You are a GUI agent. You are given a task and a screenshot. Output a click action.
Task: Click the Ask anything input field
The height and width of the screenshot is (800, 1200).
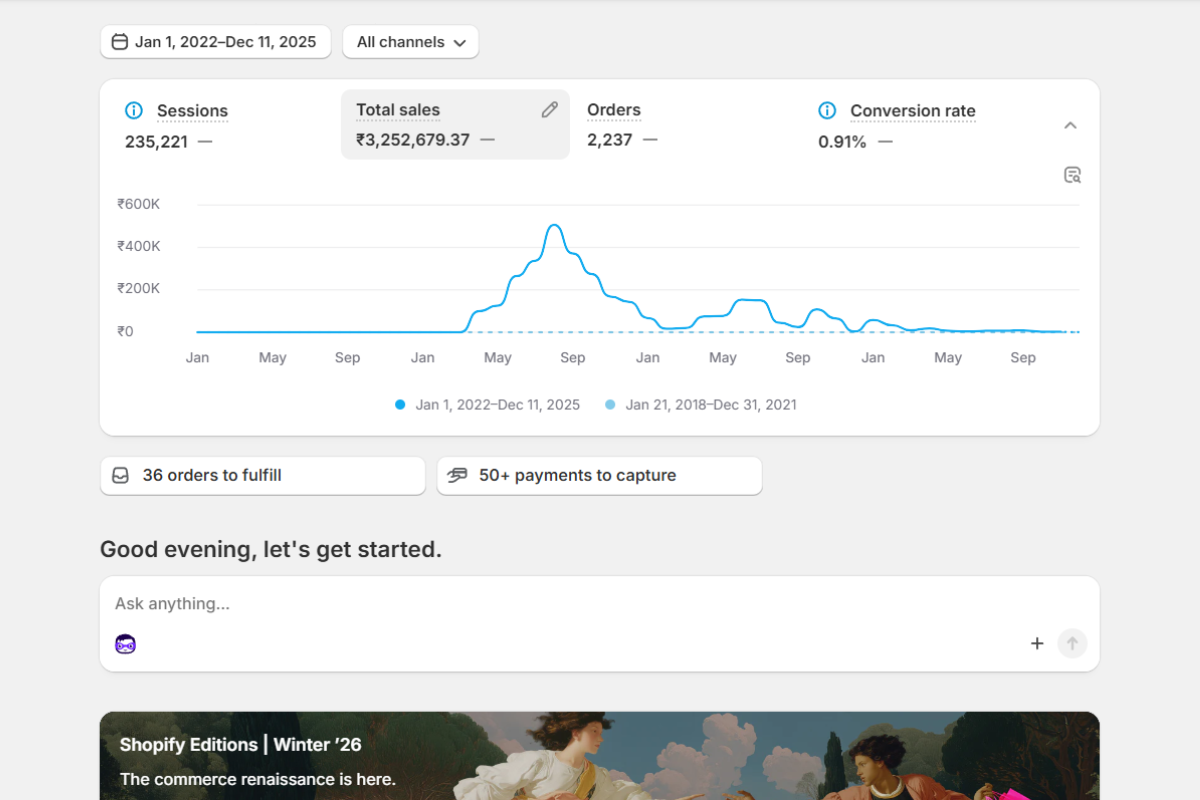(560, 604)
